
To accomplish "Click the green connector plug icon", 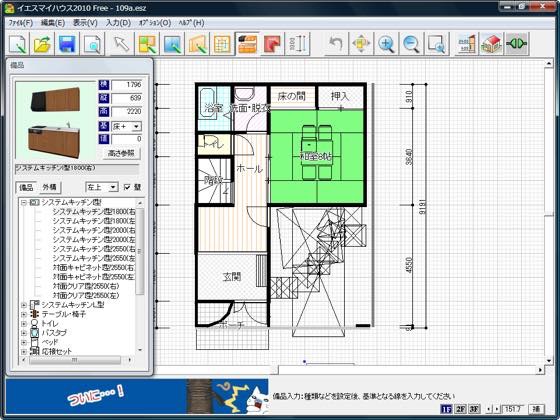I will click(x=516, y=44).
